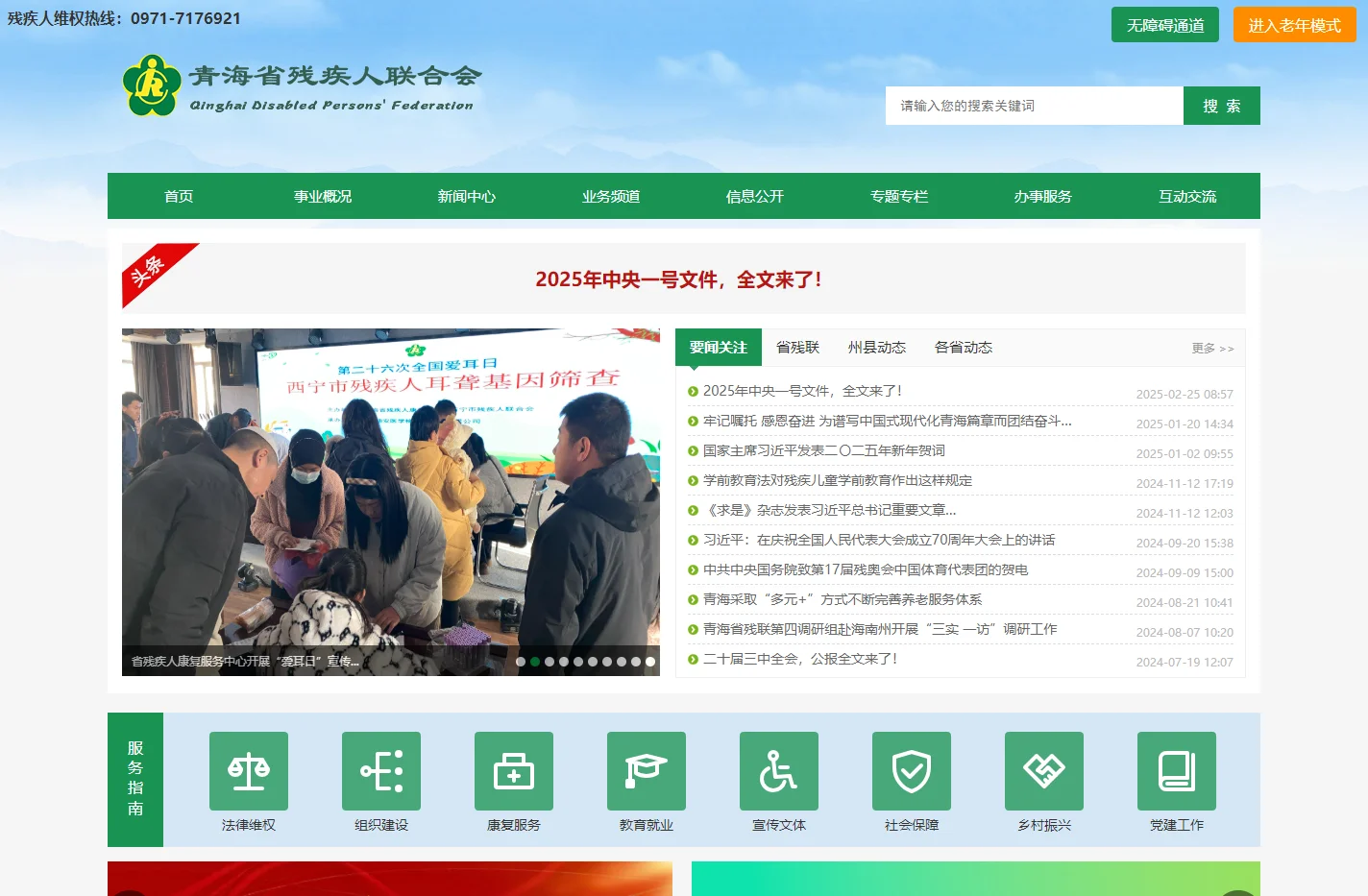The width and height of the screenshot is (1368, 896).
Task: Open the 事业概况 menu
Action: (x=323, y=196)
